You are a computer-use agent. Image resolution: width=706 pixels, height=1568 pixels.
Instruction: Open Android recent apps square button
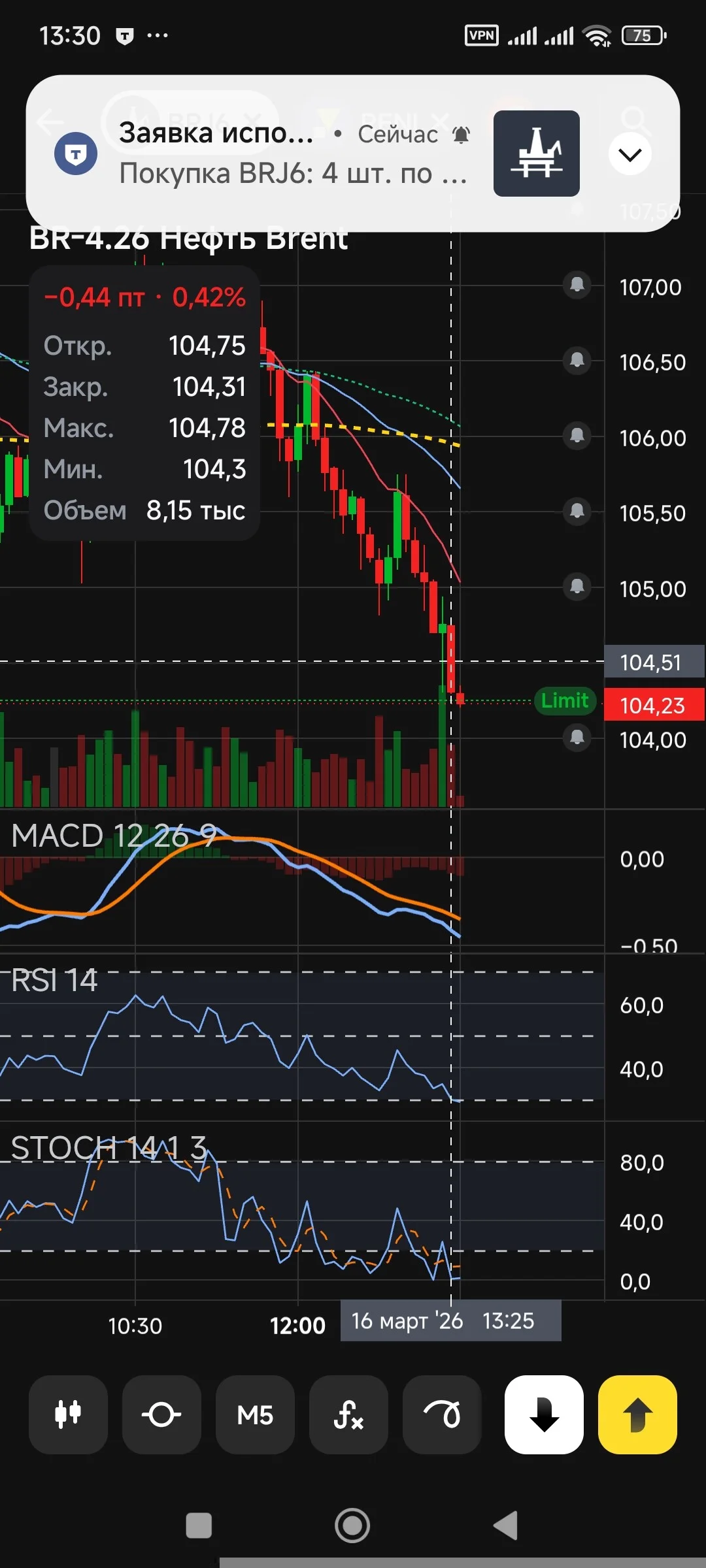click(199, 1526)
